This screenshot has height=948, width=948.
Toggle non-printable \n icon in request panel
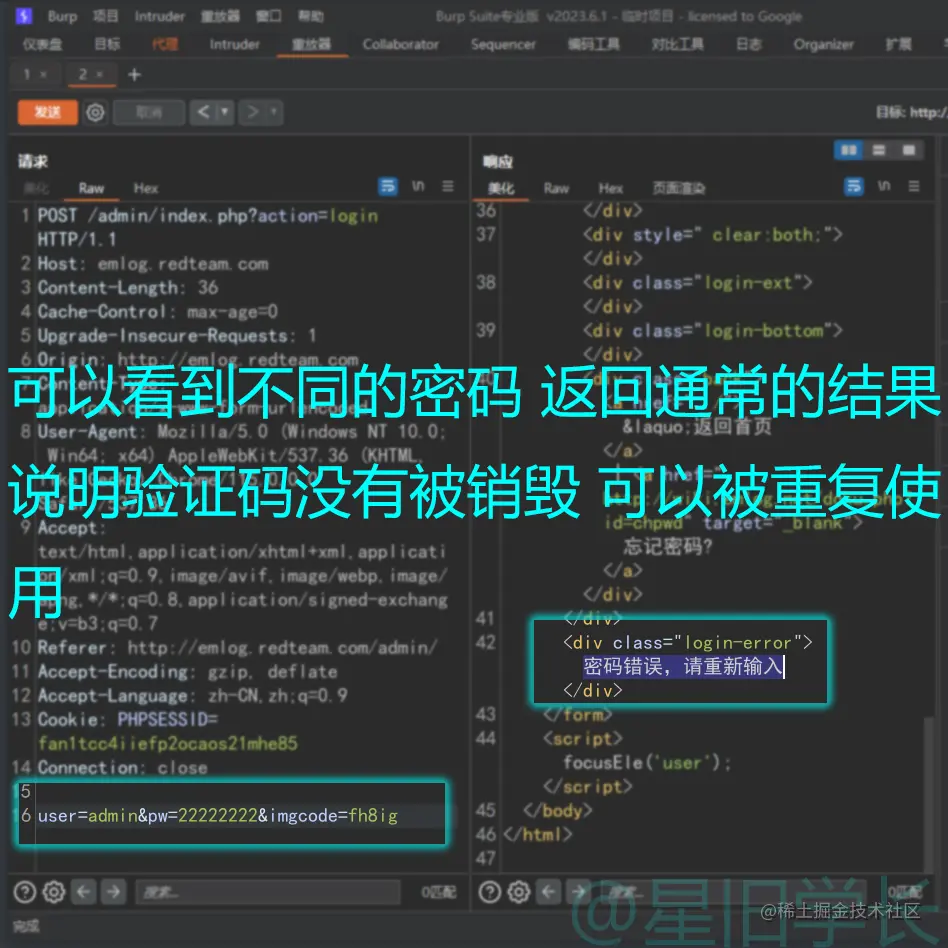[418, 186]
